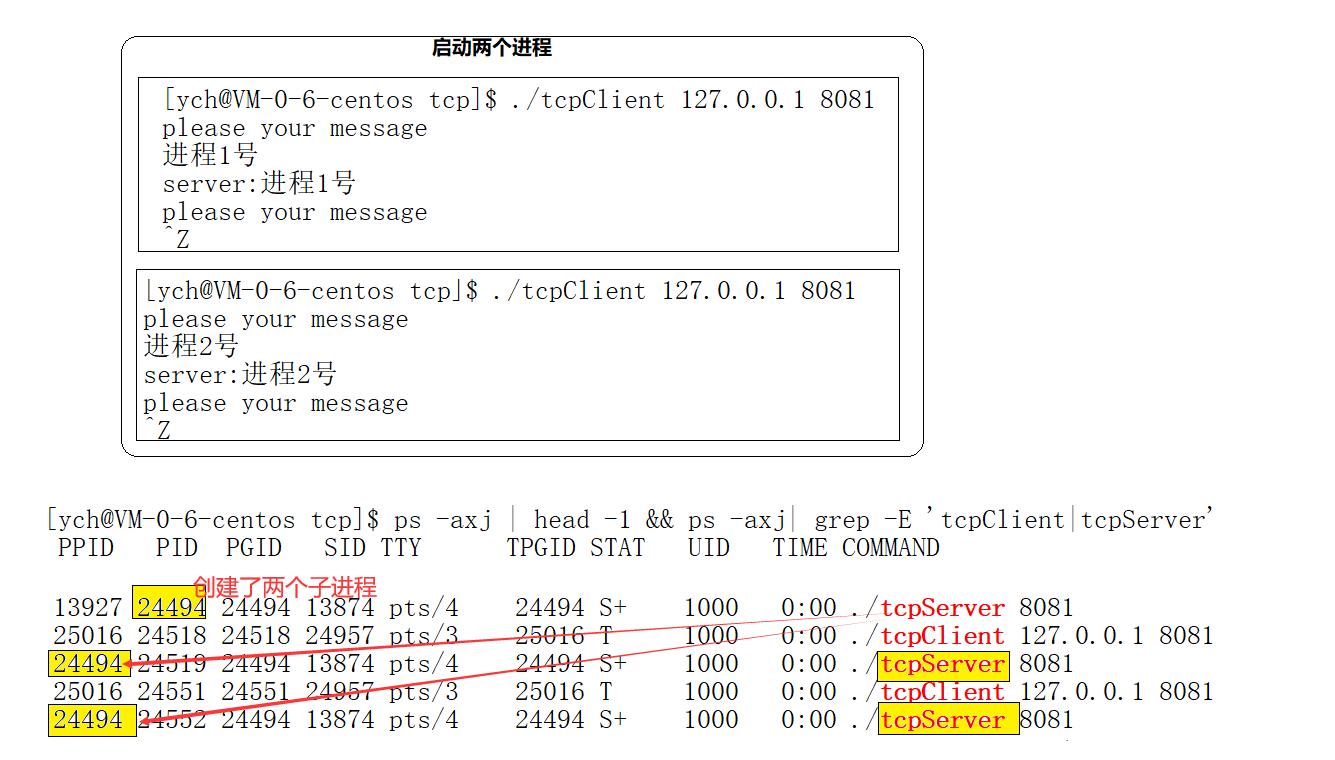Click highlighted tcpServer in the PID 24519 row

tap(944, 665)
